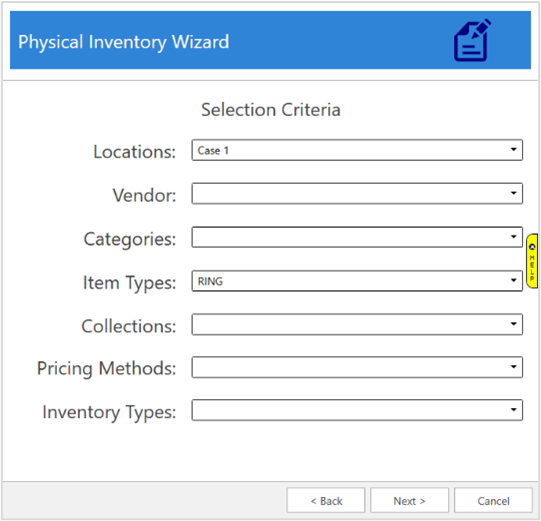Viewport: 541px width, 521px height.
Task: Click inside the empty Categories field
Action: 357,237
